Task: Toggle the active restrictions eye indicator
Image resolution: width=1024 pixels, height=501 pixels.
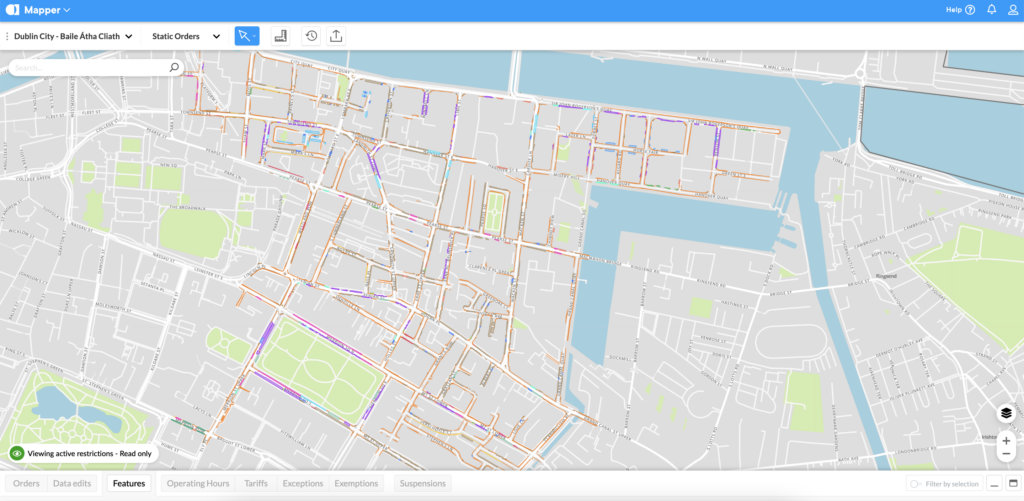Action: tap(17, 453)
